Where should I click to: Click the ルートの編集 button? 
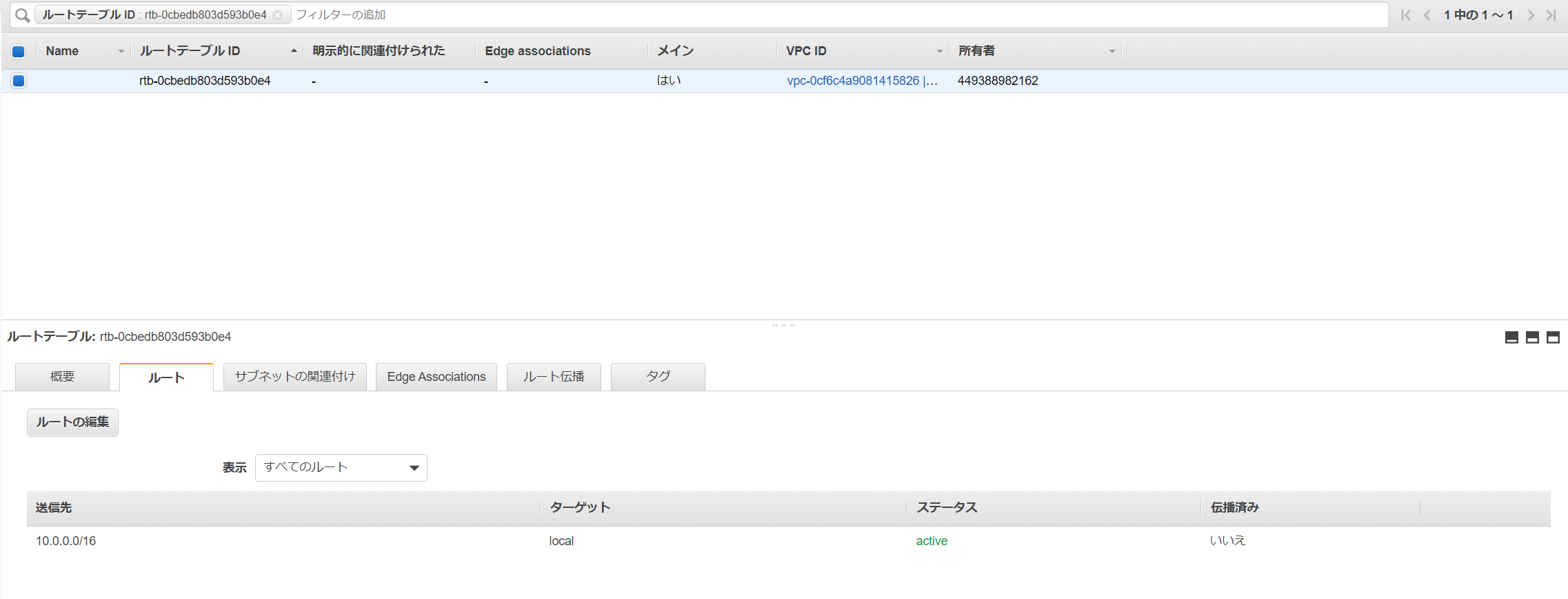coord(72,422)
